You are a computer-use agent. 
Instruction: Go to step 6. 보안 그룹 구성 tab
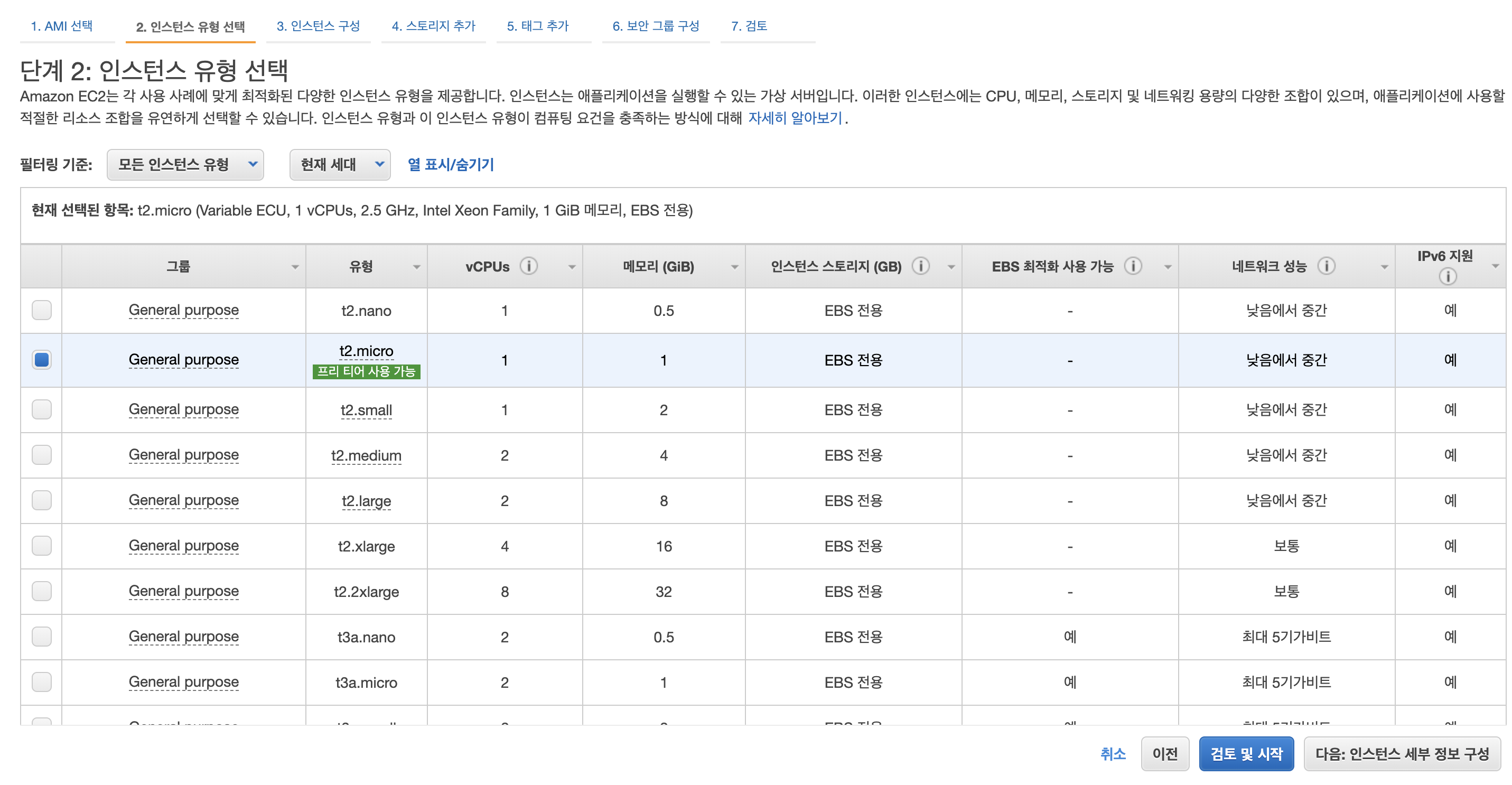(x=656, y=26)
